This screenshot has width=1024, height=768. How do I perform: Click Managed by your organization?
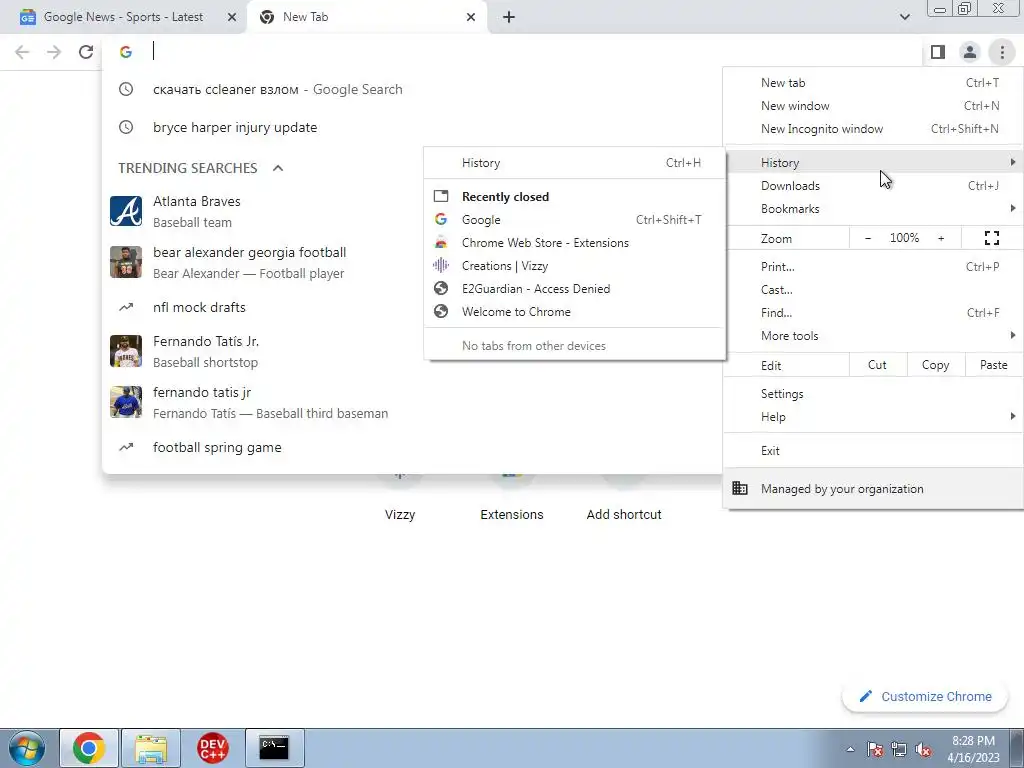pos(873,488)
